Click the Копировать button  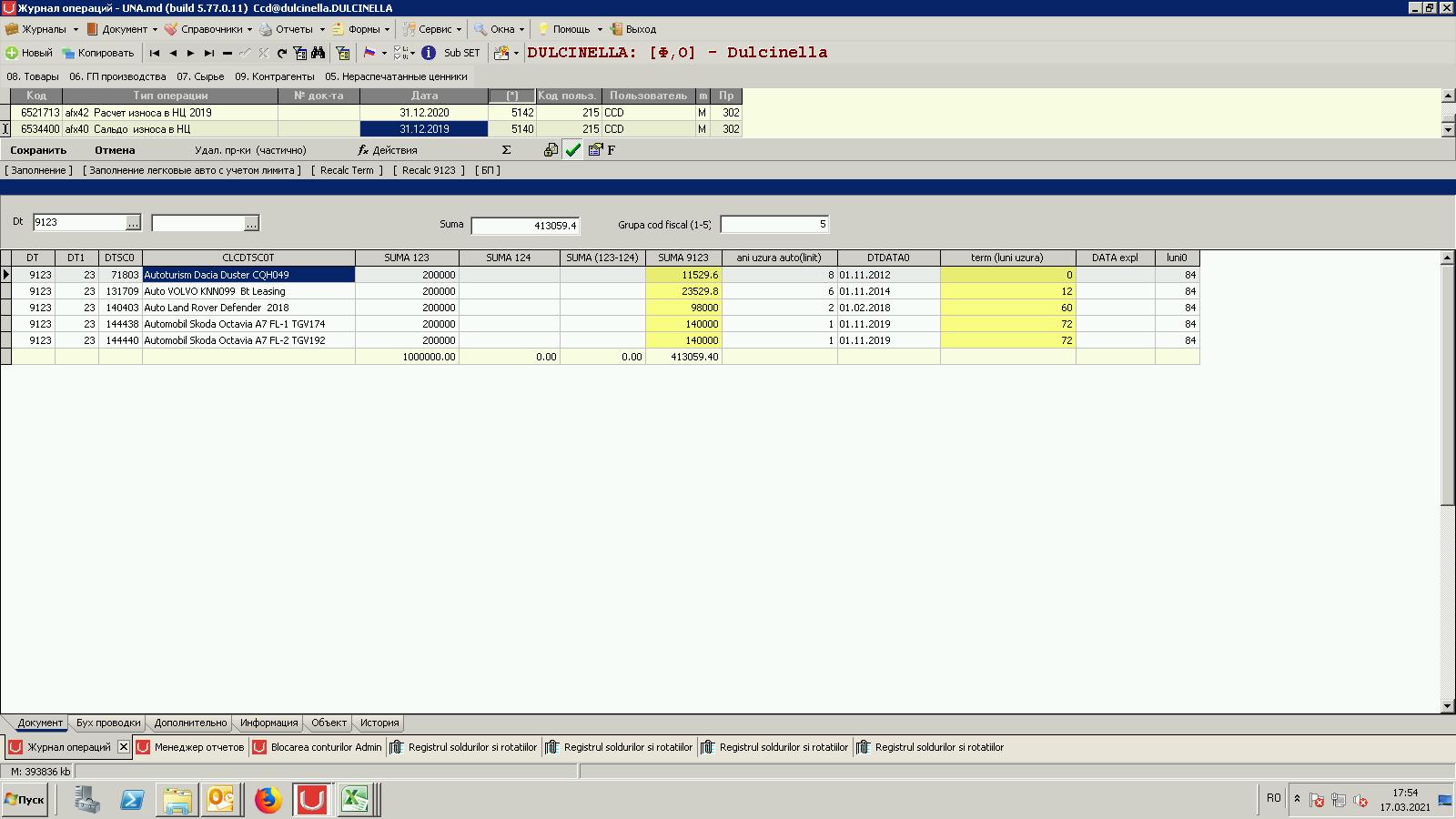pos(98,53)
